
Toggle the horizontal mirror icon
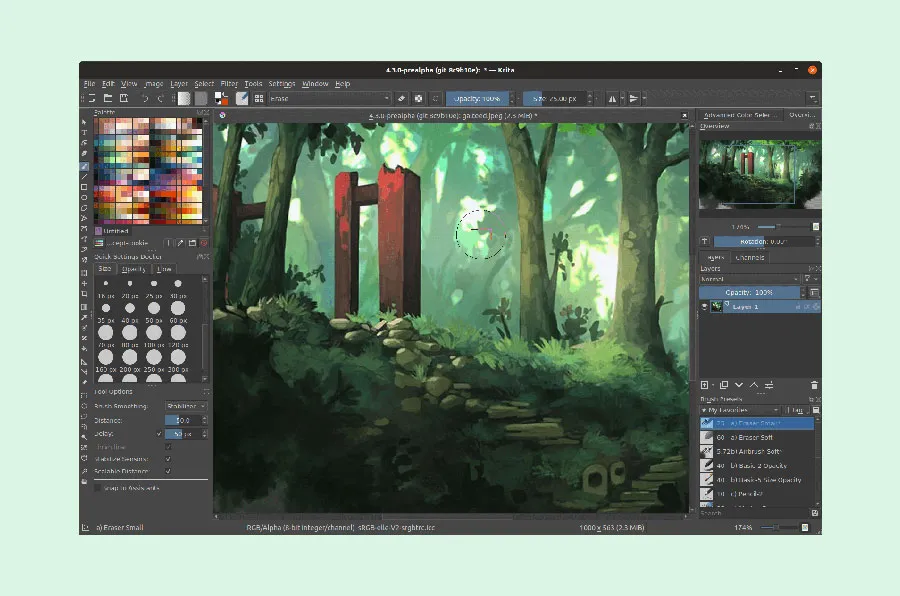[x=613, y=98]
